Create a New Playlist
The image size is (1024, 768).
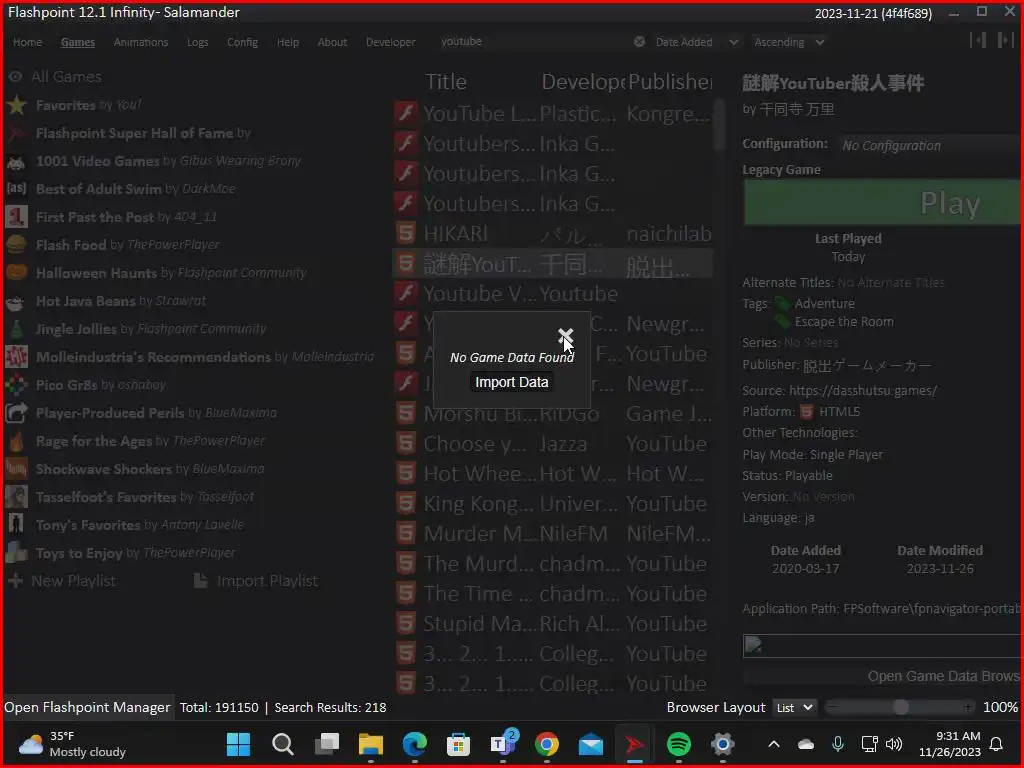tap(62, 581)
